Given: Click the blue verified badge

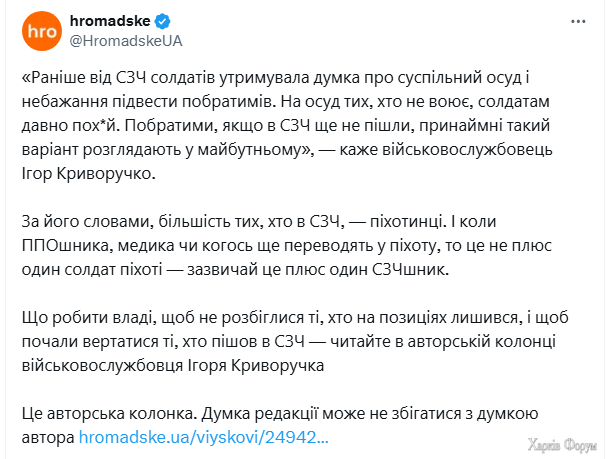Looking at the screenshot, I should point(162,21).
